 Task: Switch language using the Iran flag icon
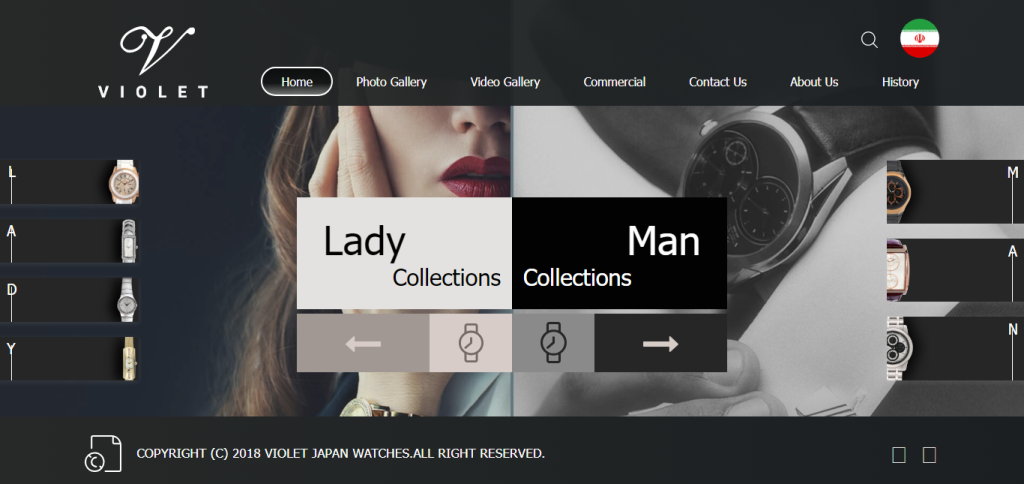920,39
